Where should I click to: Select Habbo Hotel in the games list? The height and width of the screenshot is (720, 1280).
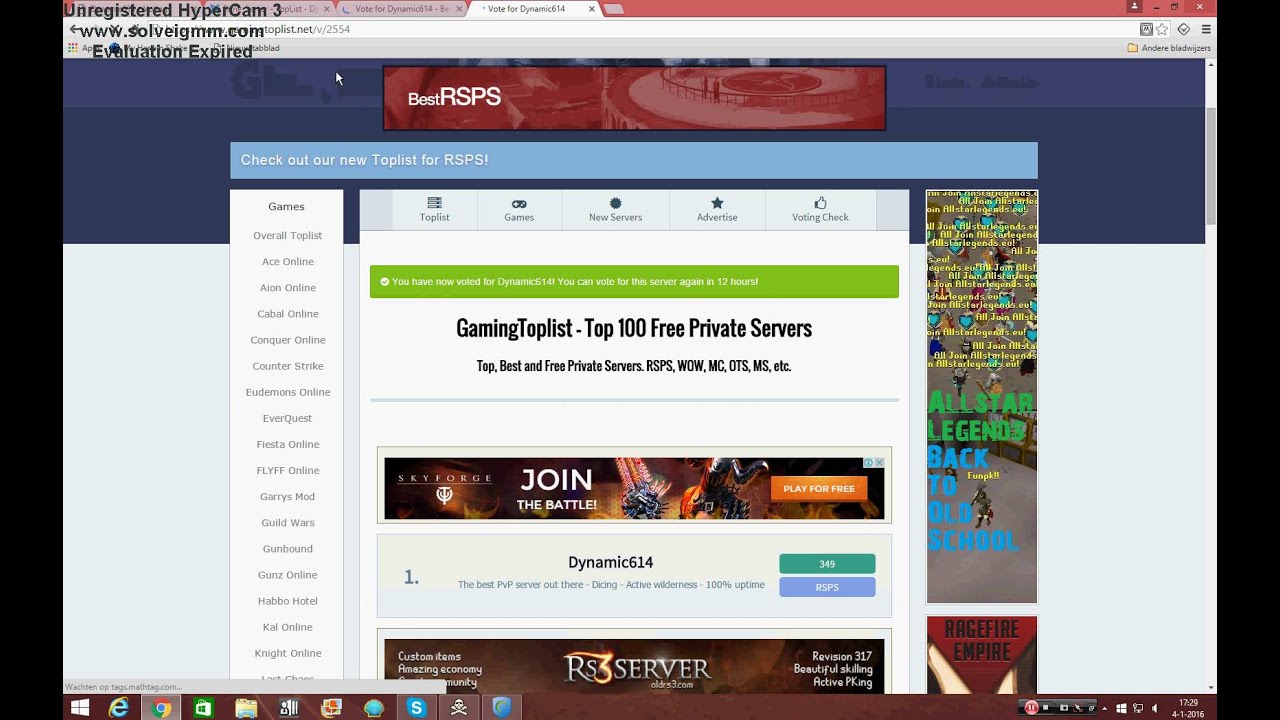[287, 601]
